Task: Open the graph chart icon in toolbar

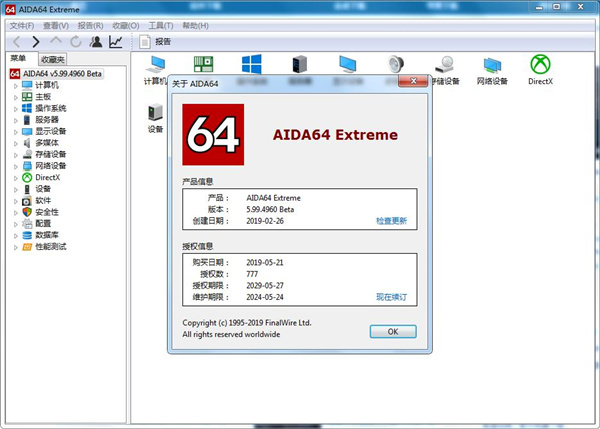Action: (116, 42)
